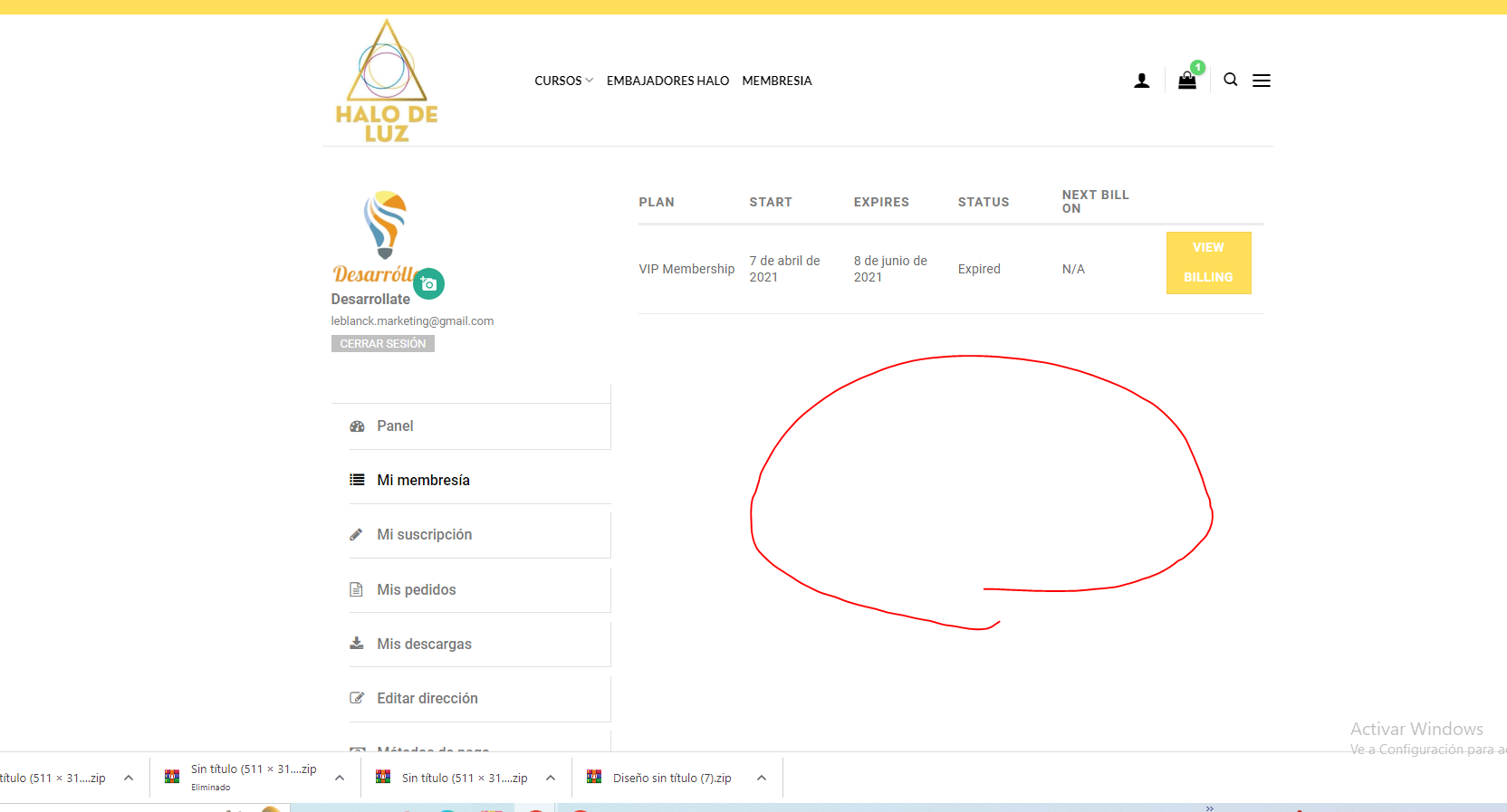Click the Mis pedidos document icon
The height and width of the screenshot is (812, 1507).
(x=357, y=589)
